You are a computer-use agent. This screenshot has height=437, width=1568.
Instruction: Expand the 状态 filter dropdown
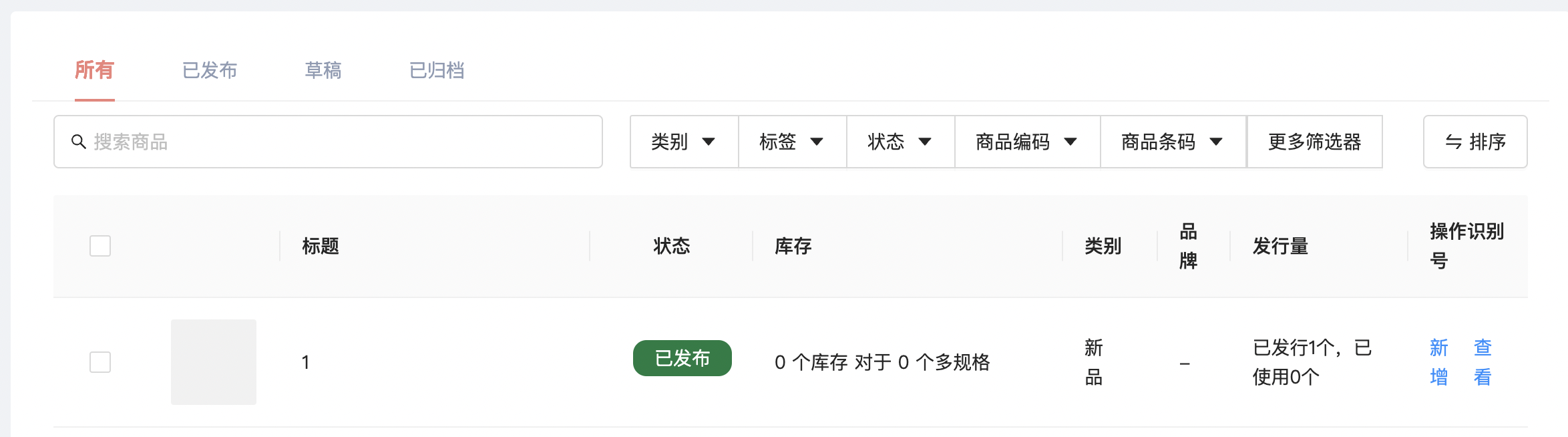901,142
